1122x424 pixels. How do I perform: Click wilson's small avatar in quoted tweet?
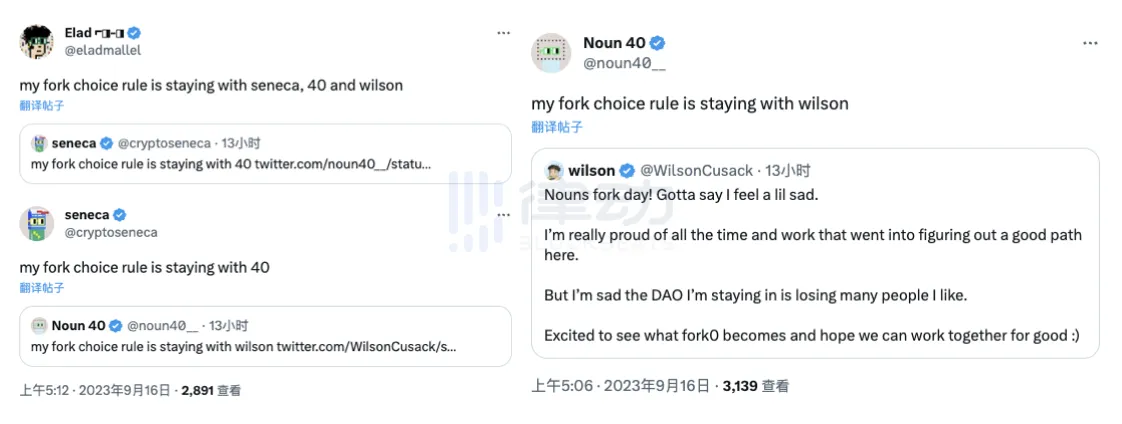553,170
